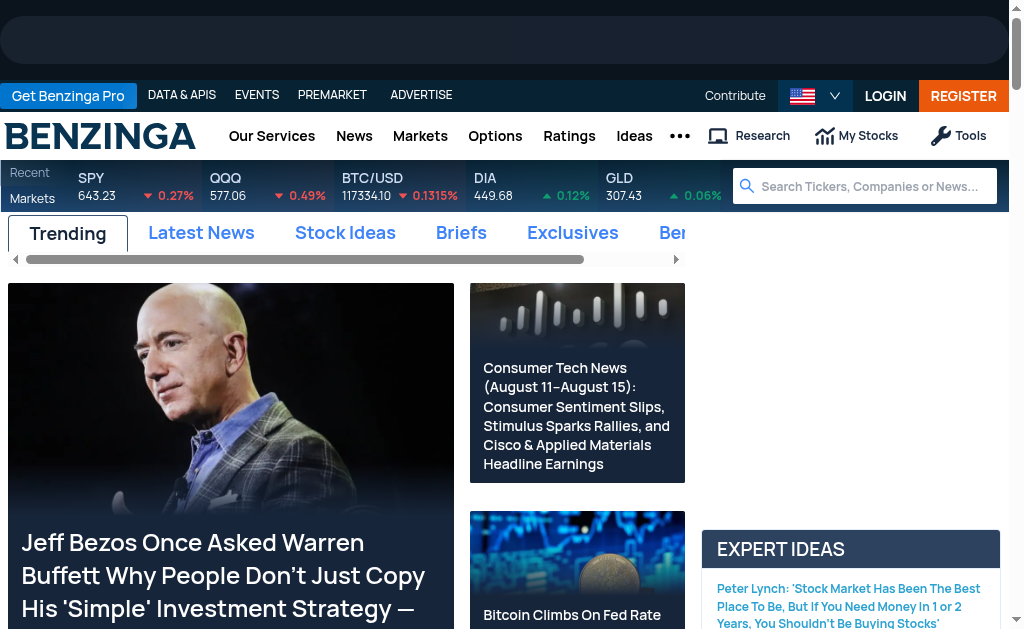This screenshot has width=1024, height=629.
Task: Focus the ticker search field
Action: [865, 186]
